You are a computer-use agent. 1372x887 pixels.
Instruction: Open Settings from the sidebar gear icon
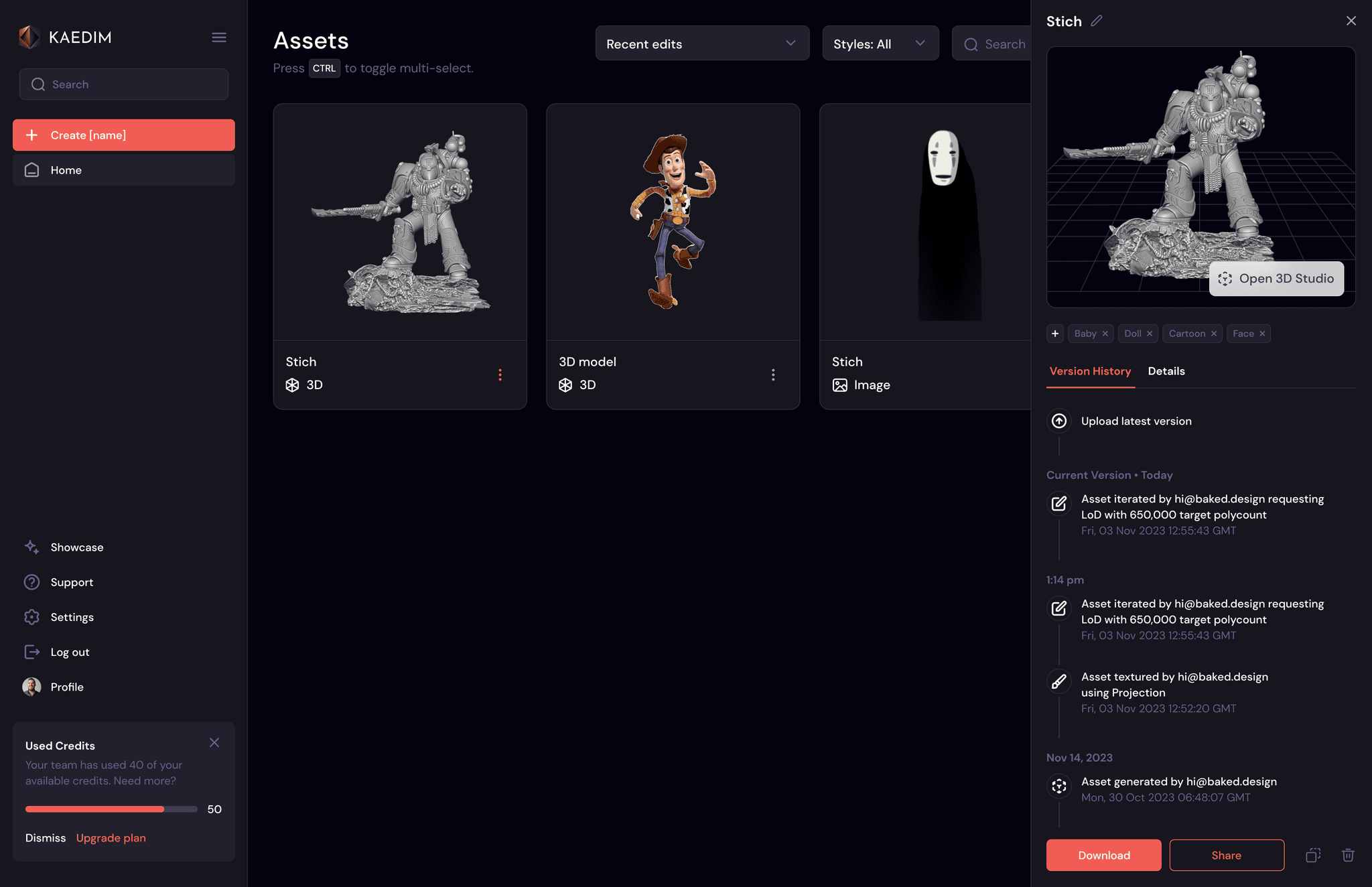click(x=31, y=616)
